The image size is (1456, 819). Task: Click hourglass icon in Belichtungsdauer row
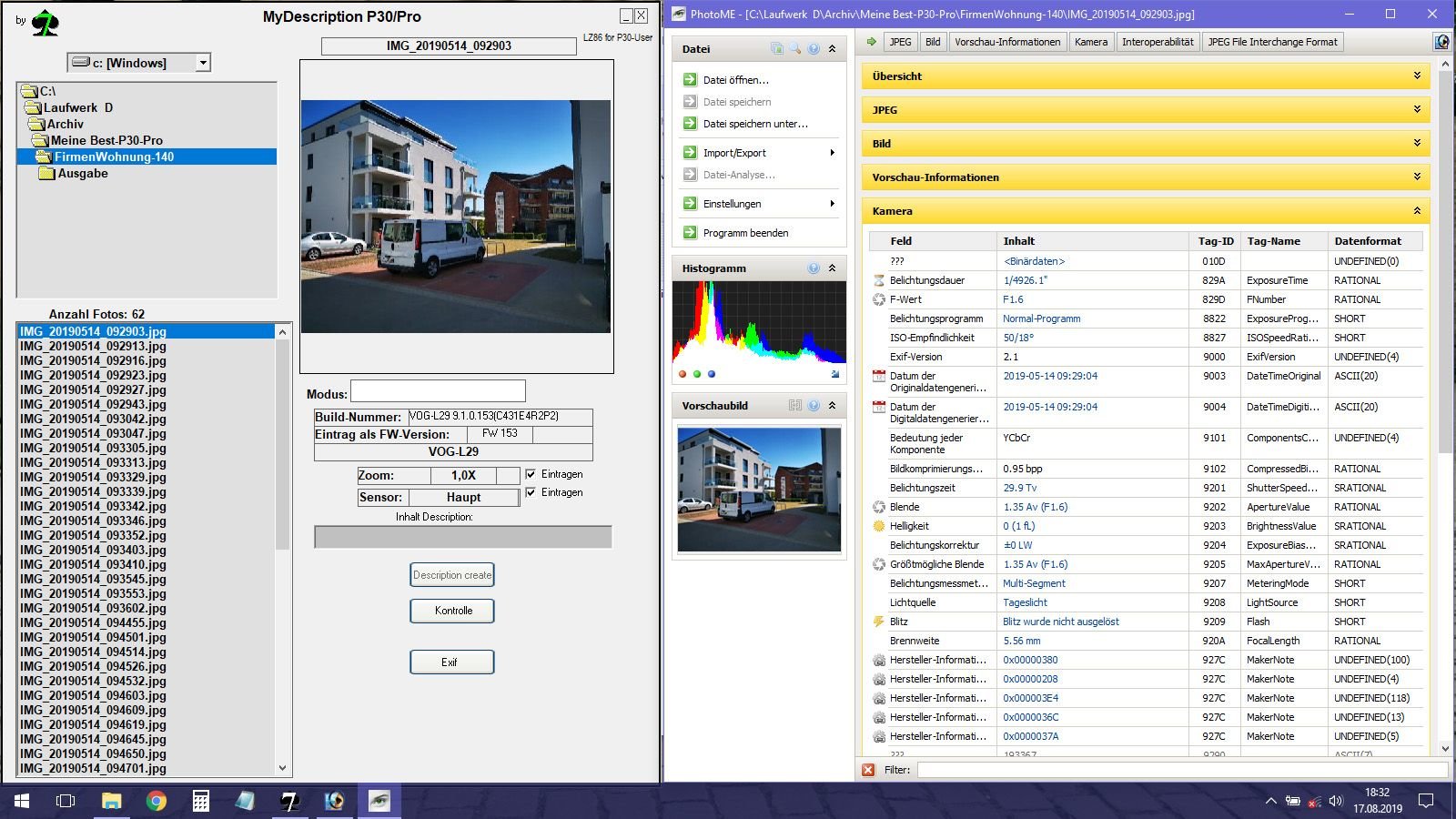tap(879, 280)
